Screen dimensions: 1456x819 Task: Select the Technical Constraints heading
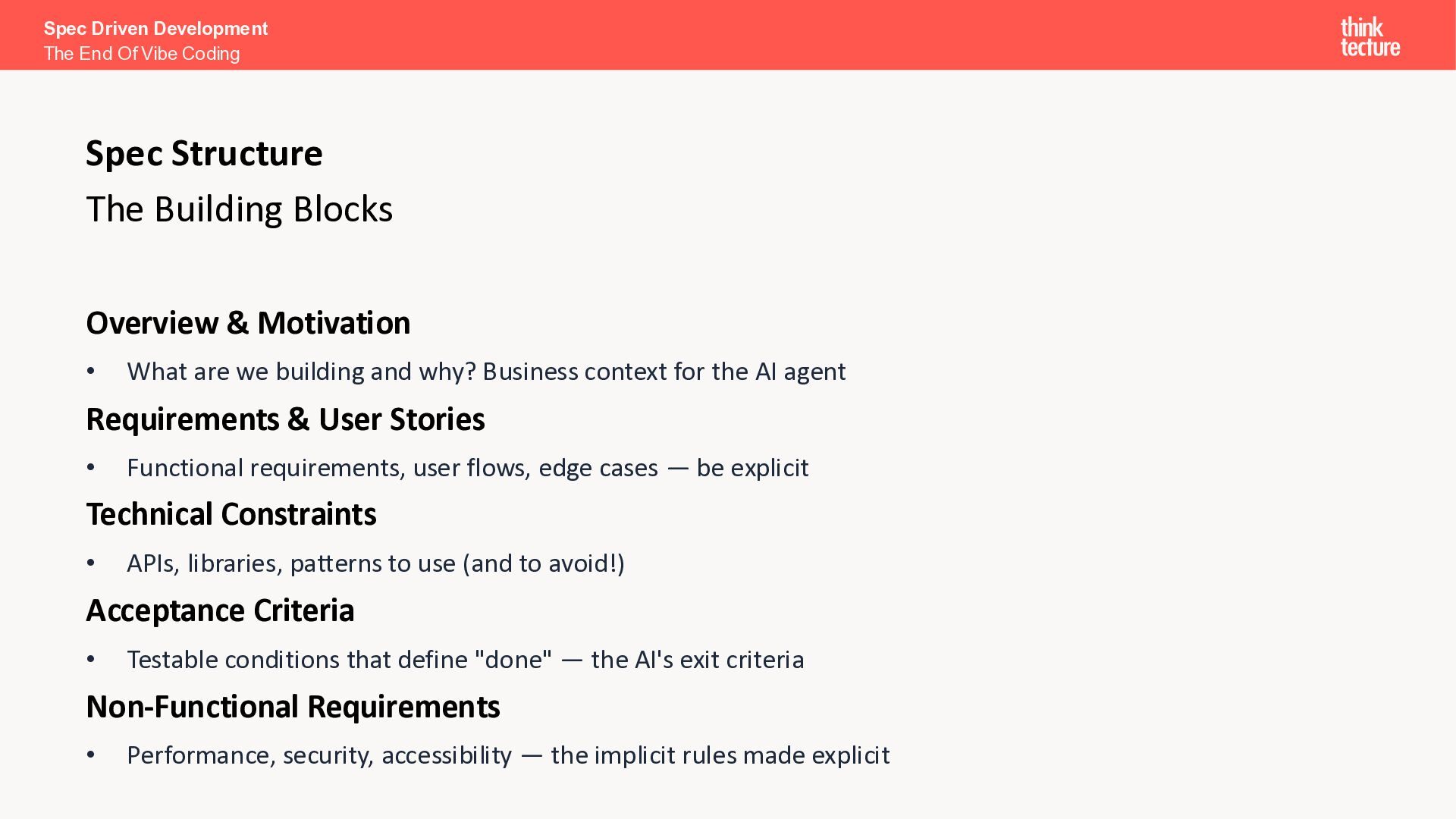coord(231,514)
